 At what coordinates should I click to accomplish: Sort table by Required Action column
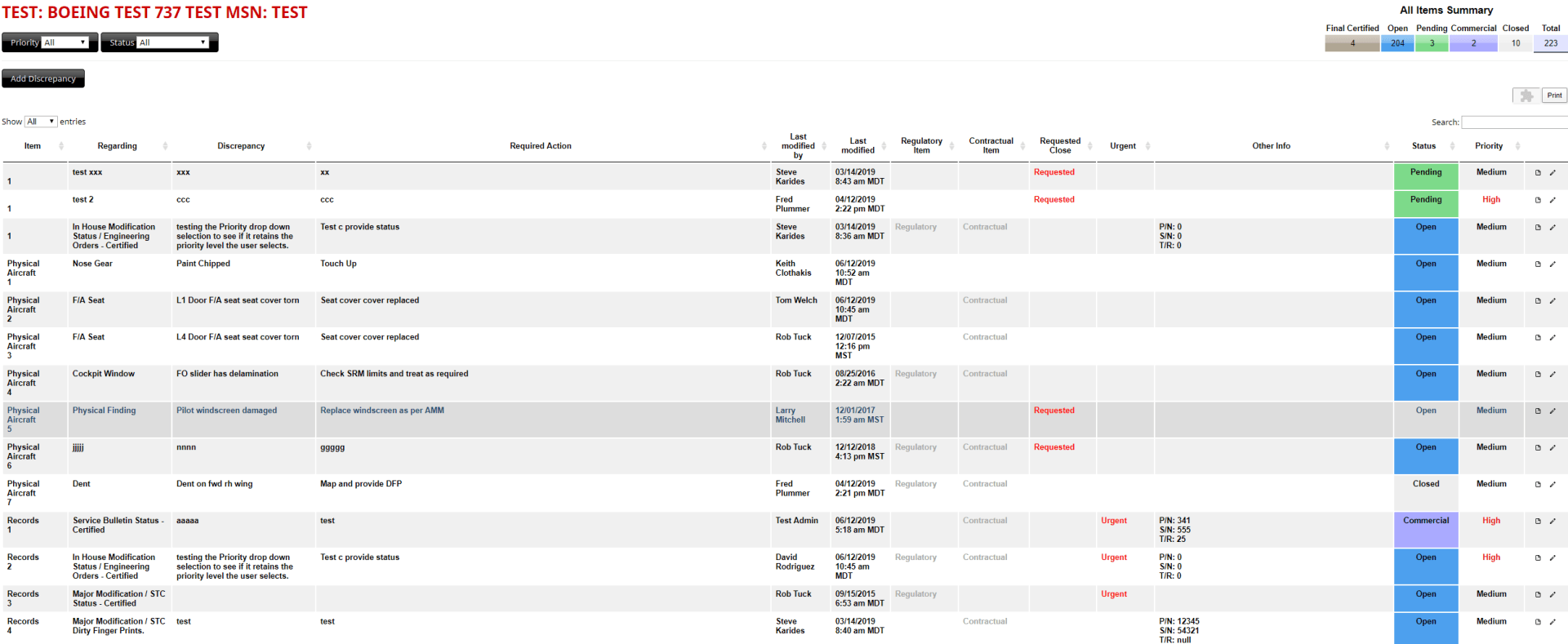(x=543, y=146)
